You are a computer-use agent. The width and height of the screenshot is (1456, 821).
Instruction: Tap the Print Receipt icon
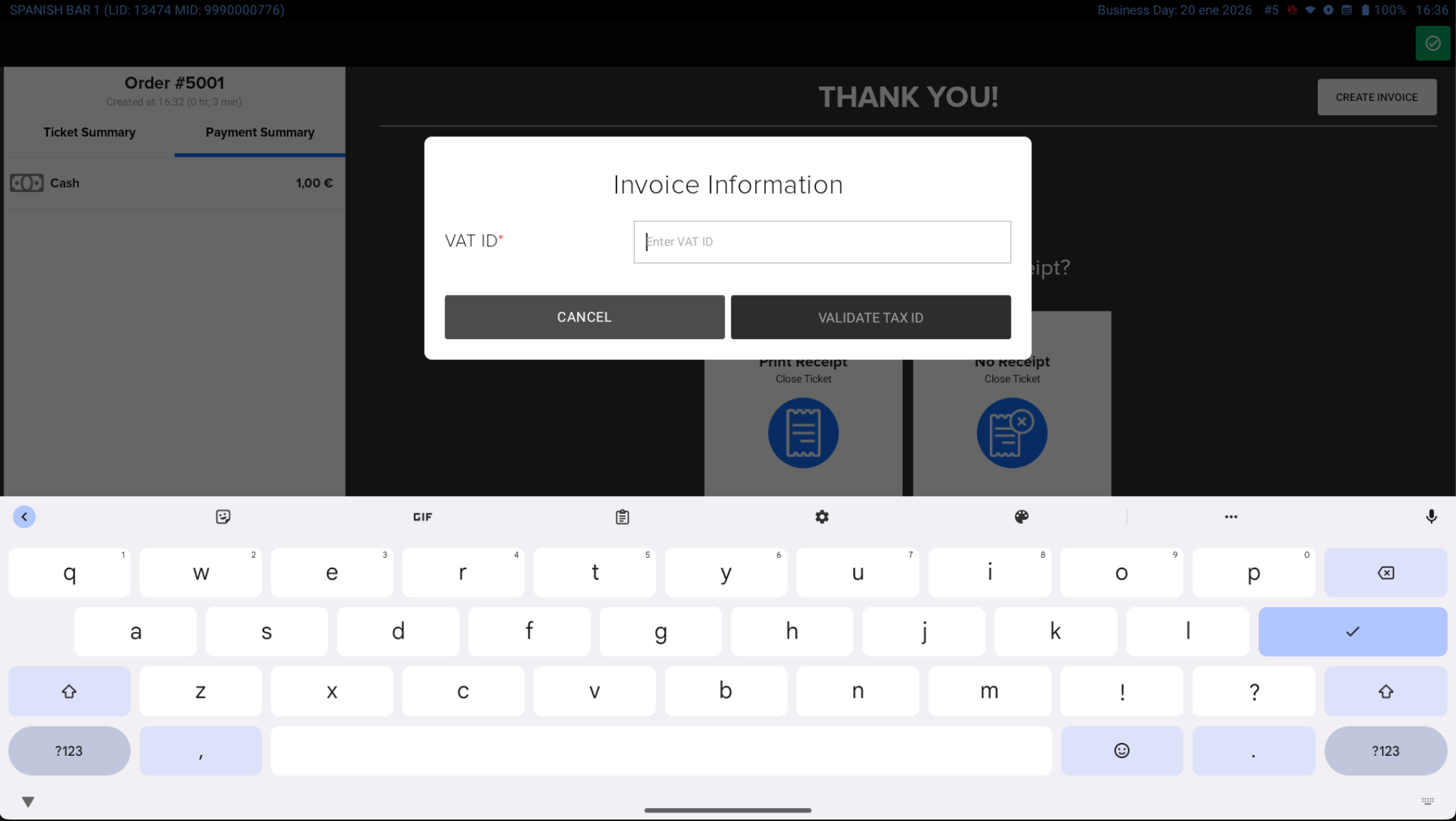[802, 432]
